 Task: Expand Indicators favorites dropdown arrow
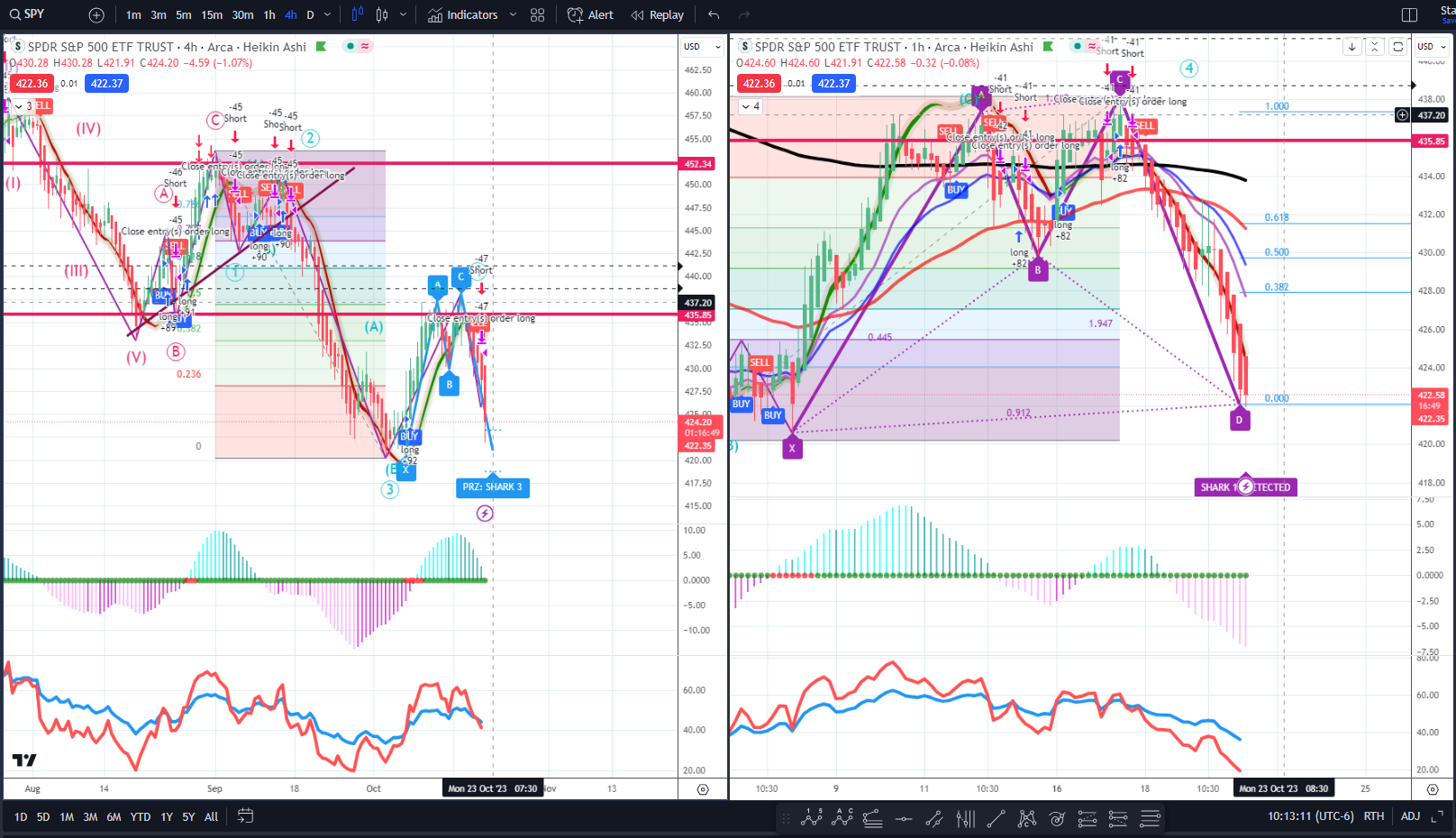click(x=513, y=14)
